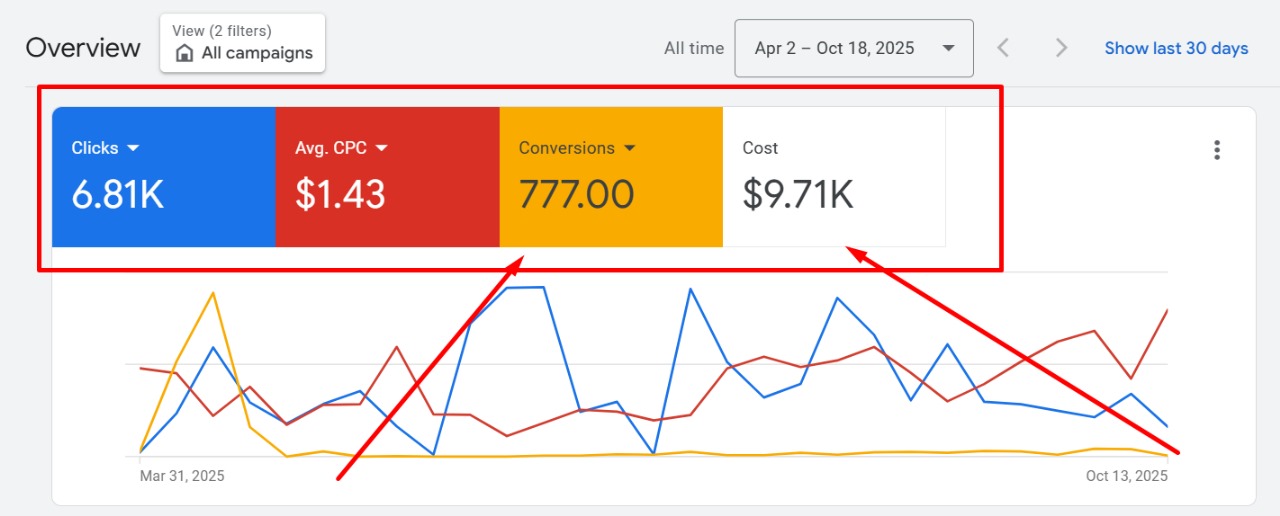This screenshot has height=516, width=1280.
Task: Expand the Avg. CPC metric dropdown arrow
Action: pyautogui.click(x=381, y=148)
